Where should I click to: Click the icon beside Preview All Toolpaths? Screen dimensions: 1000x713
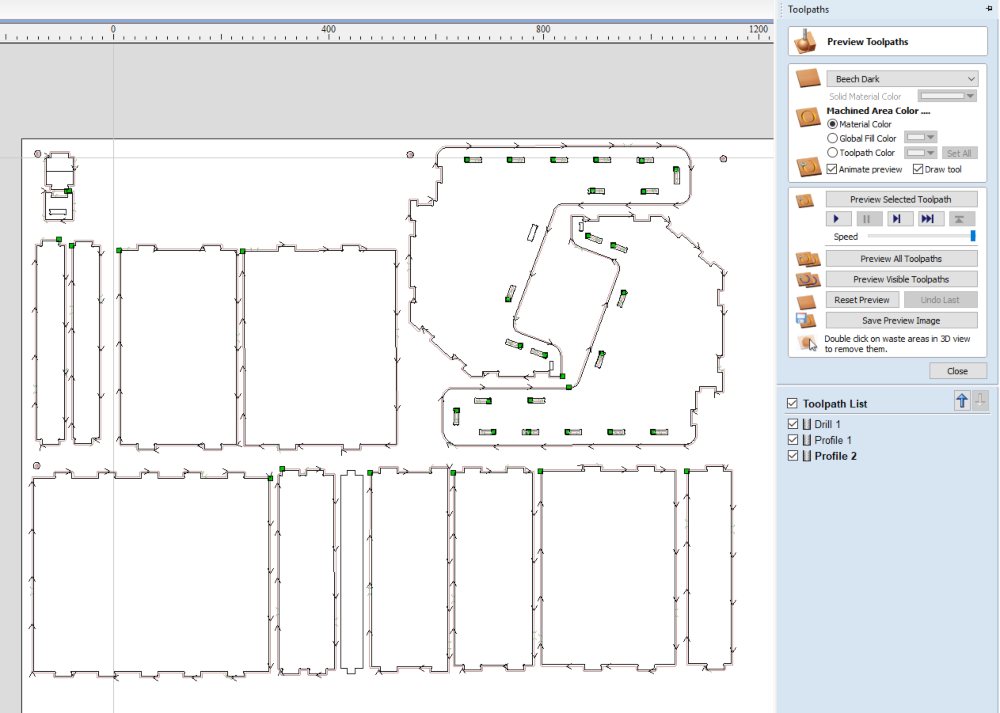point(807,259)
